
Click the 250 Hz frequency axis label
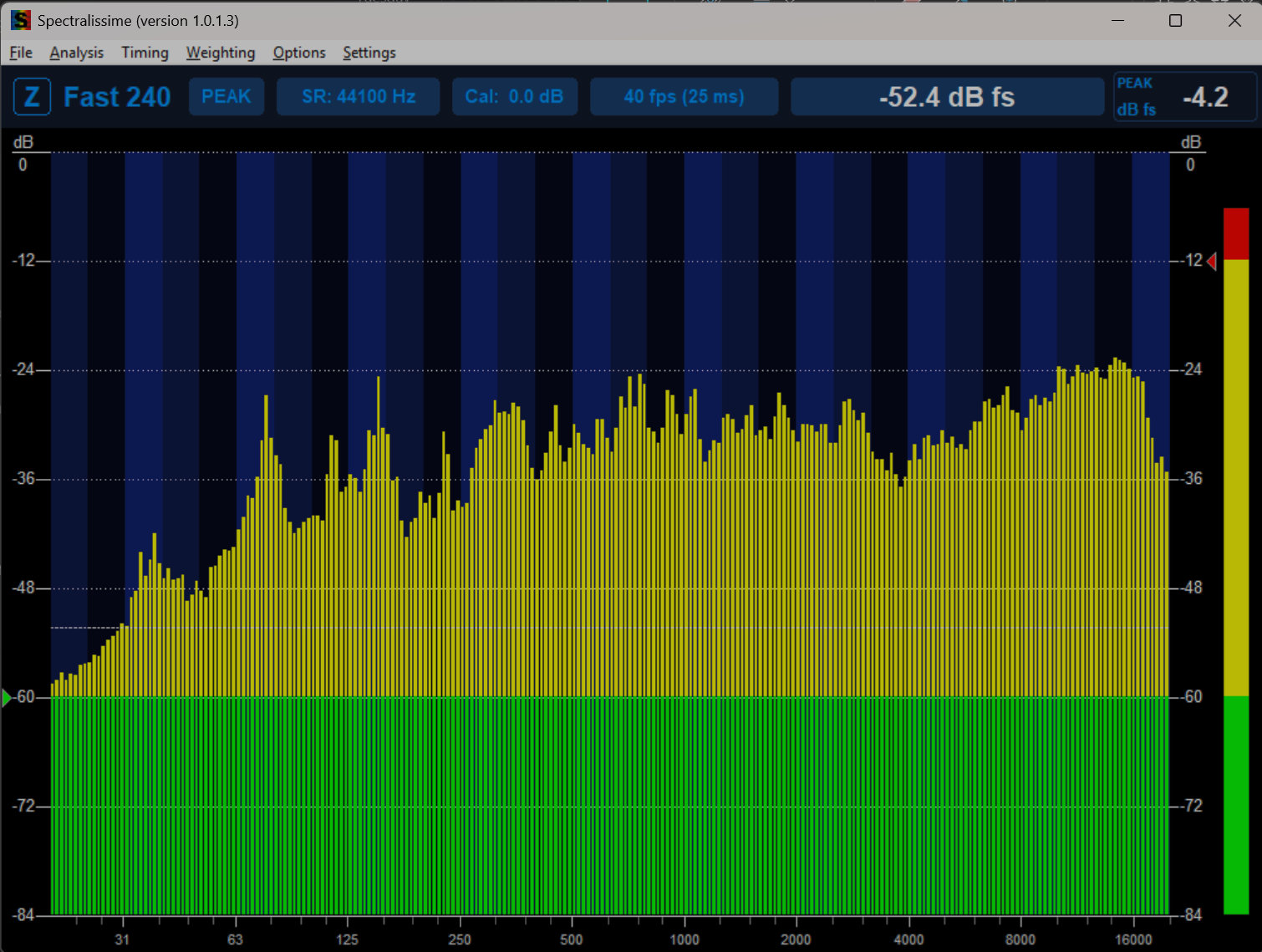point(459,939)
